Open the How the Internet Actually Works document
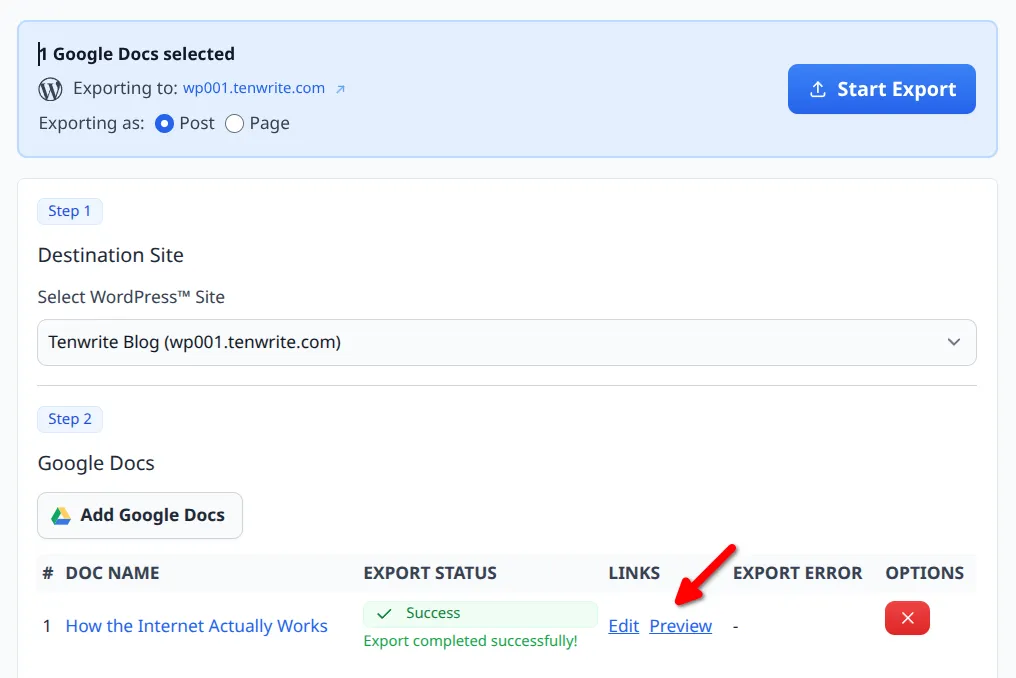Viewport: 1016px width, 678px height. [x=196, y=625]
